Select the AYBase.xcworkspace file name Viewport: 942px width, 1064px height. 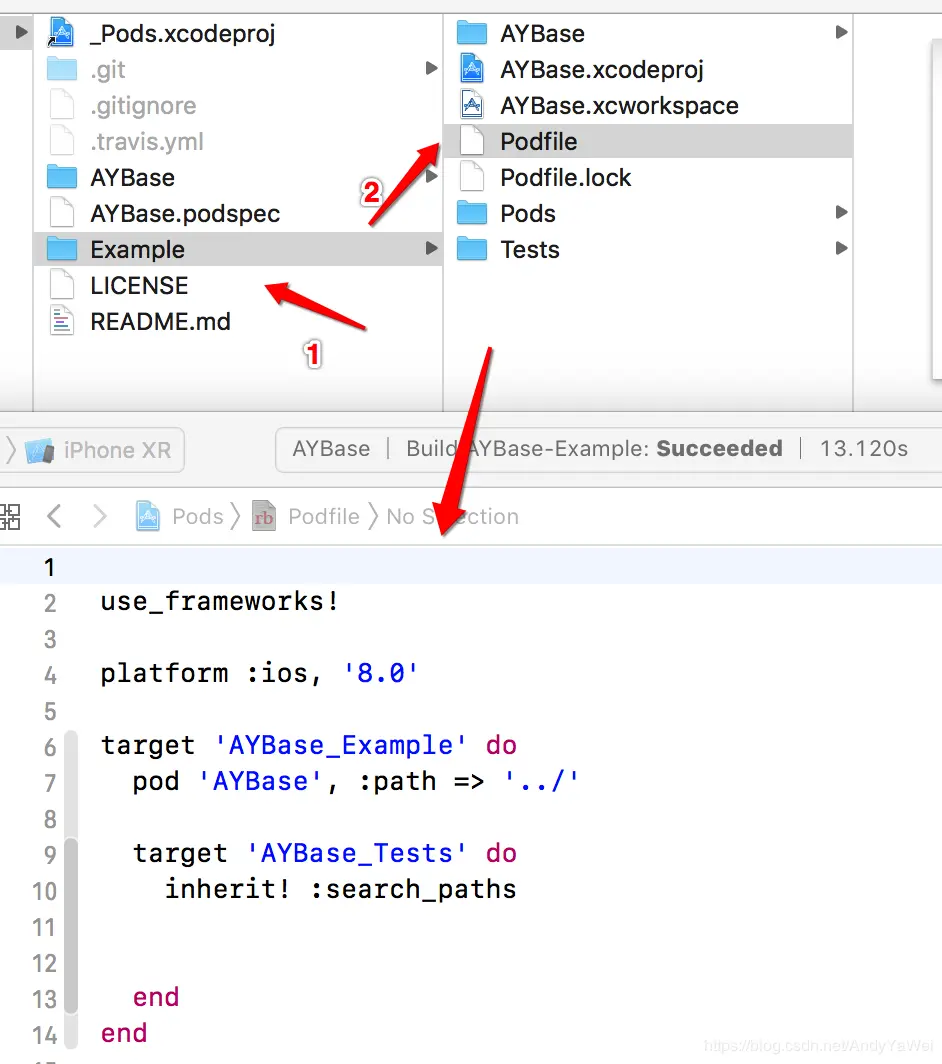point(619,106)
